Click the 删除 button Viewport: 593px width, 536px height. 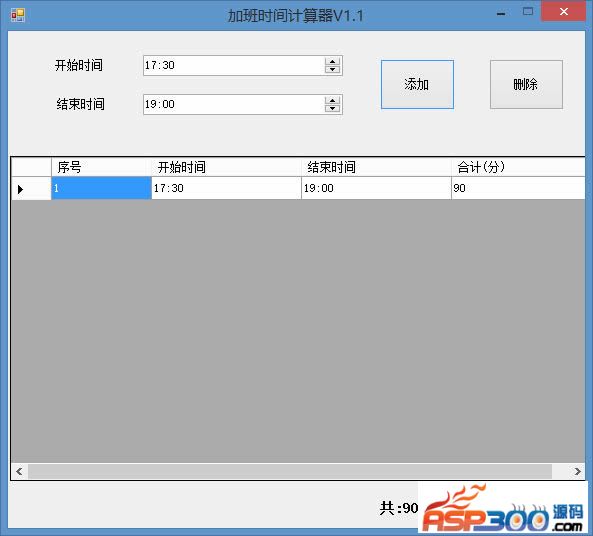(x=526, y=84)
